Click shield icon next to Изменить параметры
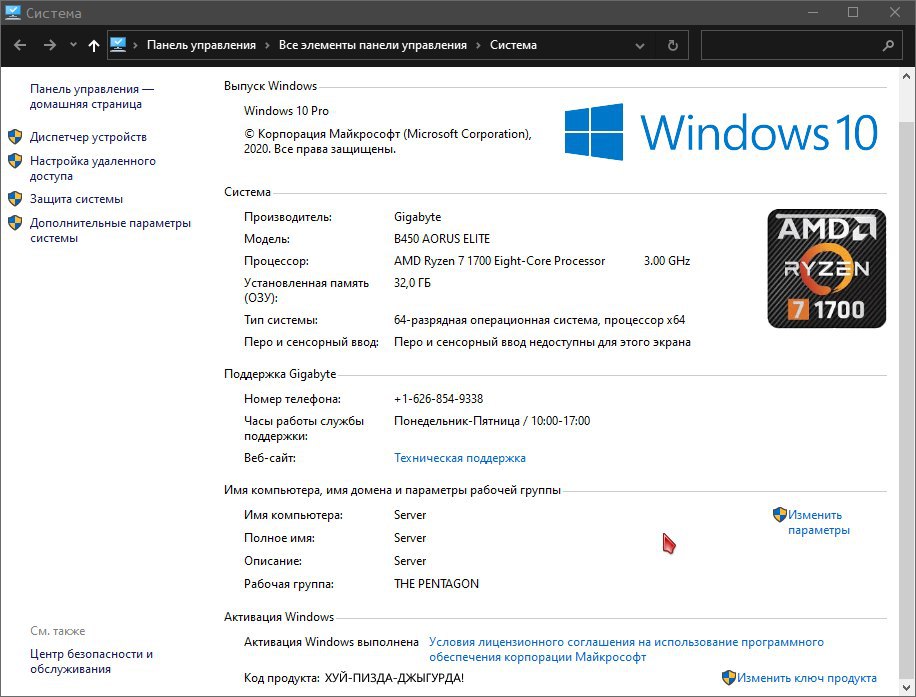The height and width of the screenshot is (697, 916). point(779,515)
